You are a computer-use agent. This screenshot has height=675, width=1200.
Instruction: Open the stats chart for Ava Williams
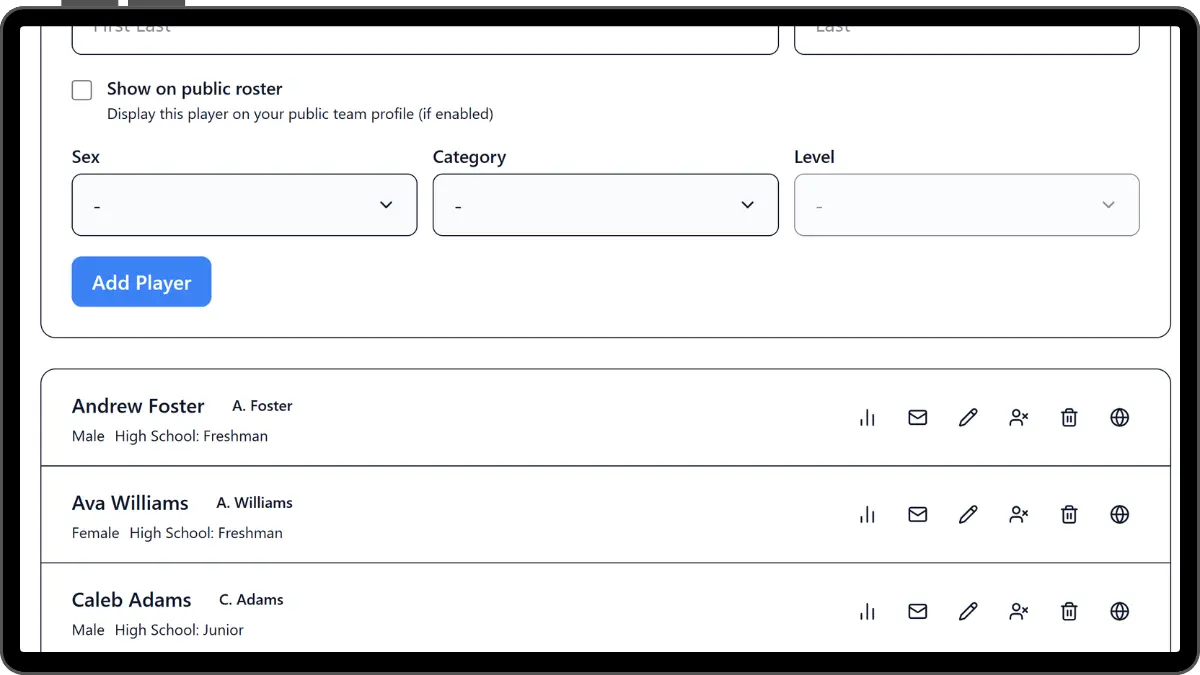coord(866,514)
